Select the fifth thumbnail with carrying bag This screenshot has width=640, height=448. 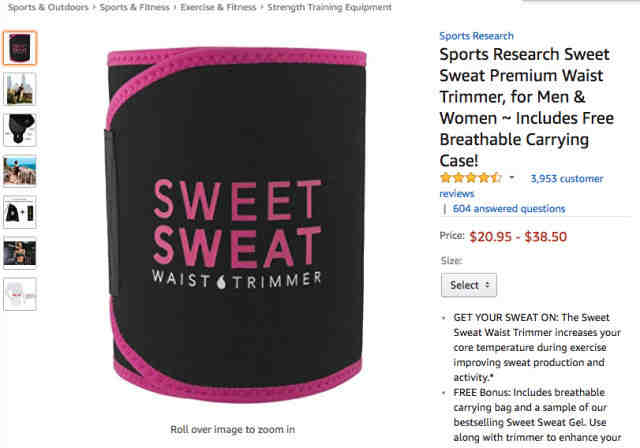20,212
